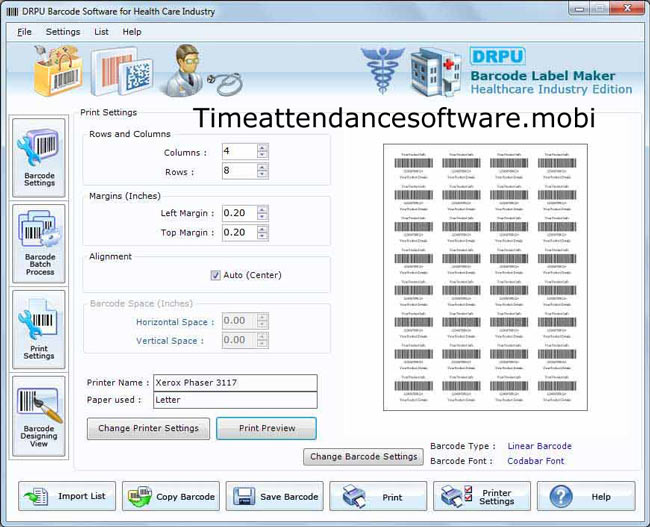Click the Horizontal Space label

[x=175, y=322]
